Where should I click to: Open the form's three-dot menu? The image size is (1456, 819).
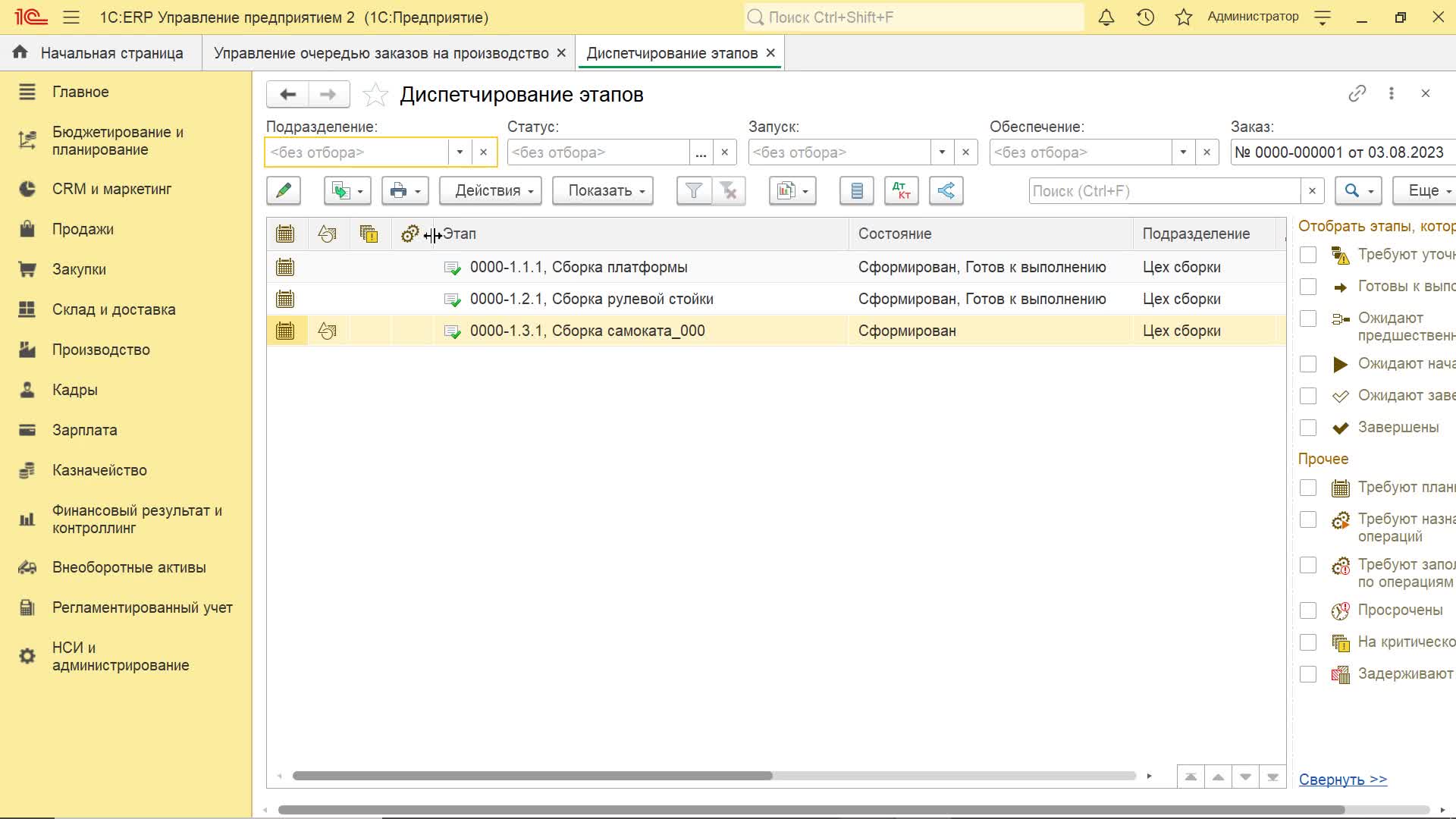pos(1391,93)
